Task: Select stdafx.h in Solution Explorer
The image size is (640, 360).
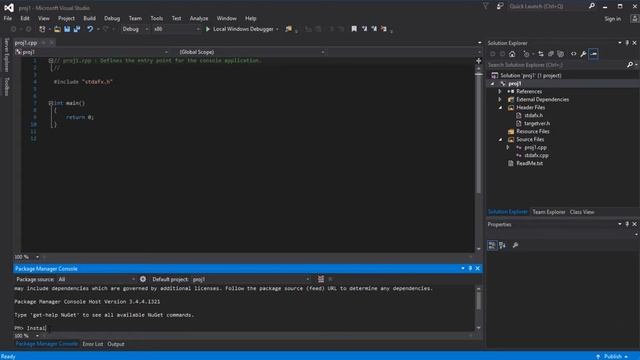Action: [x=533, y=116]
